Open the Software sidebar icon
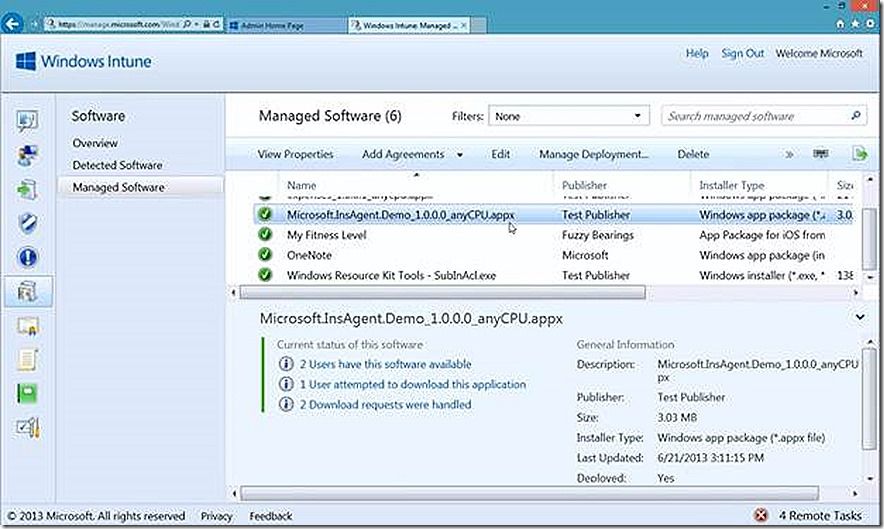This screenshot has width=884, height=529. pos(27,292)
